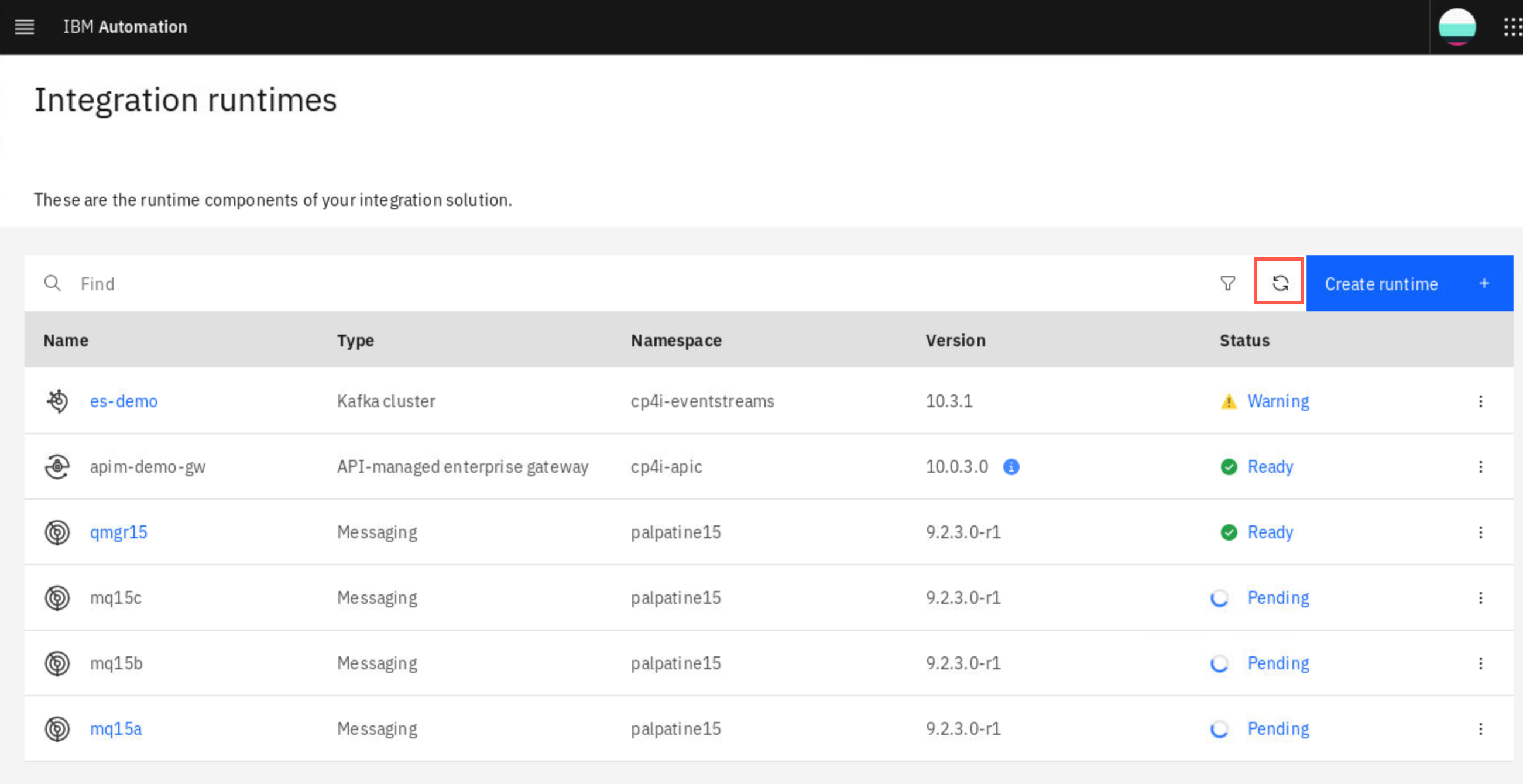Open the es-demo runtime link
The image size is (1523, 784).
tap(124, 401)
